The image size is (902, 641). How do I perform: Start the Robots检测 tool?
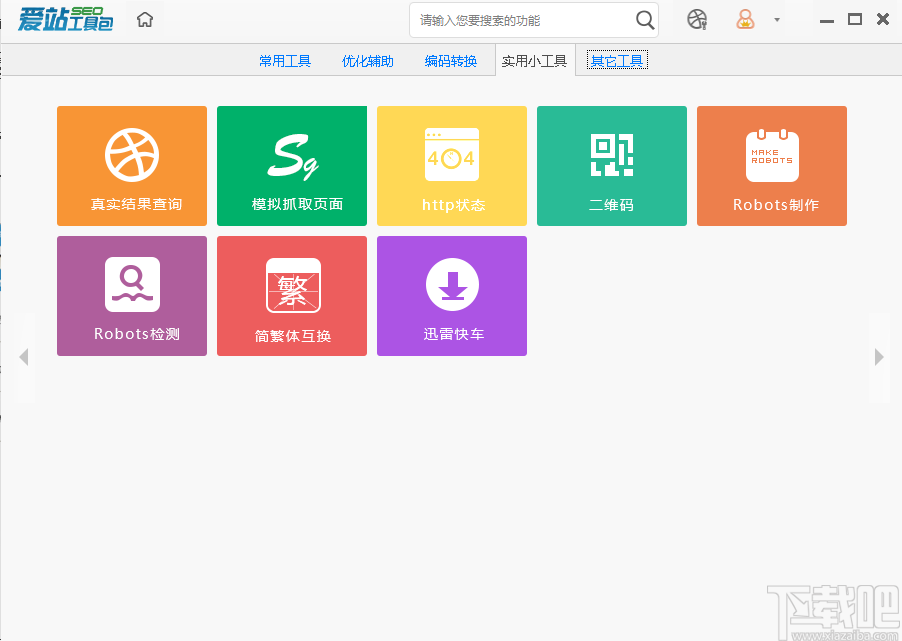click(131, 295)
